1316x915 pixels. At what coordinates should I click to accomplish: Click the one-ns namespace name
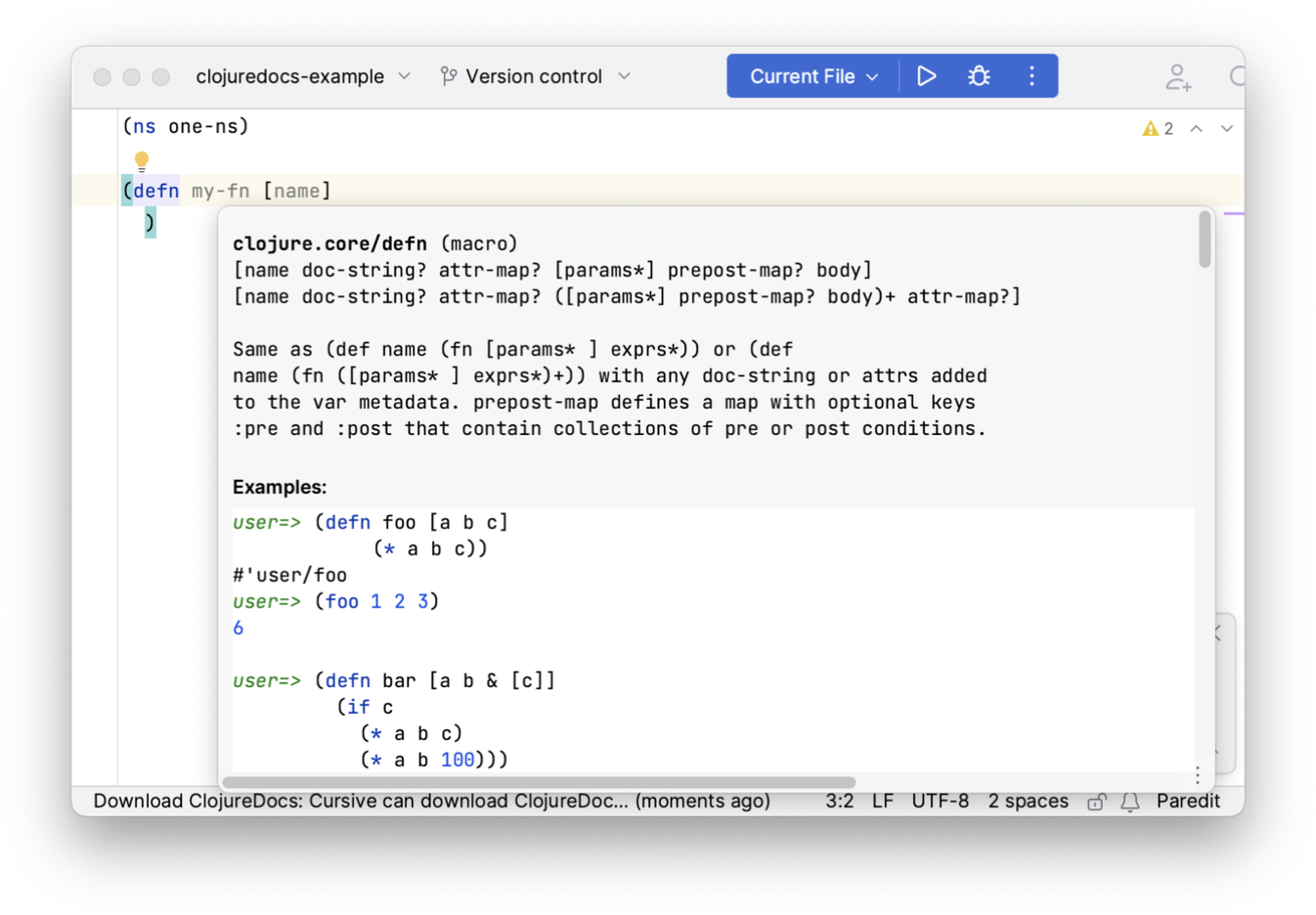[x=202, y=126]
